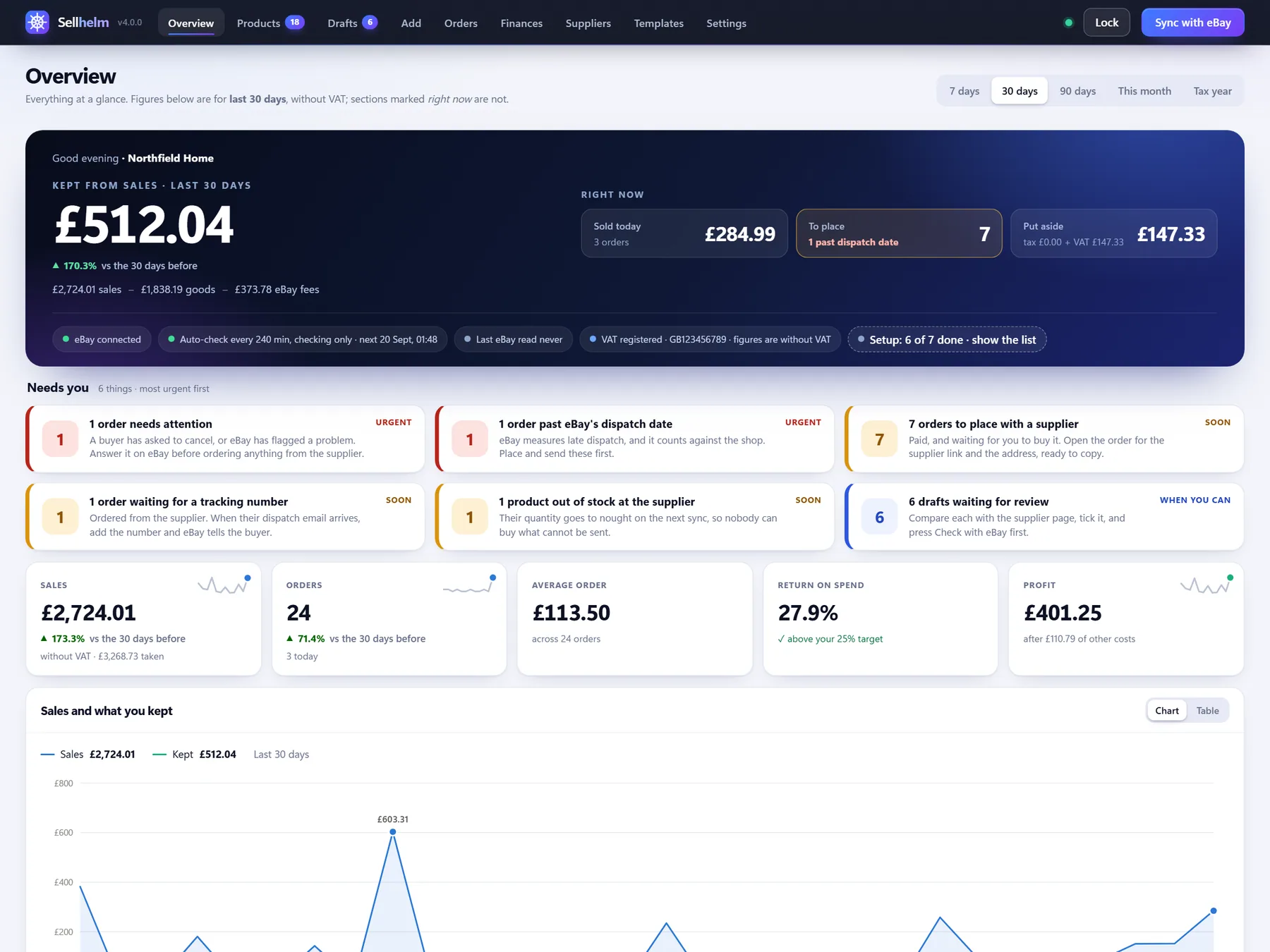Click the 7 badge on supplier orders card
This screenshot has height=952, width=1270.
(x=879, y=439)
